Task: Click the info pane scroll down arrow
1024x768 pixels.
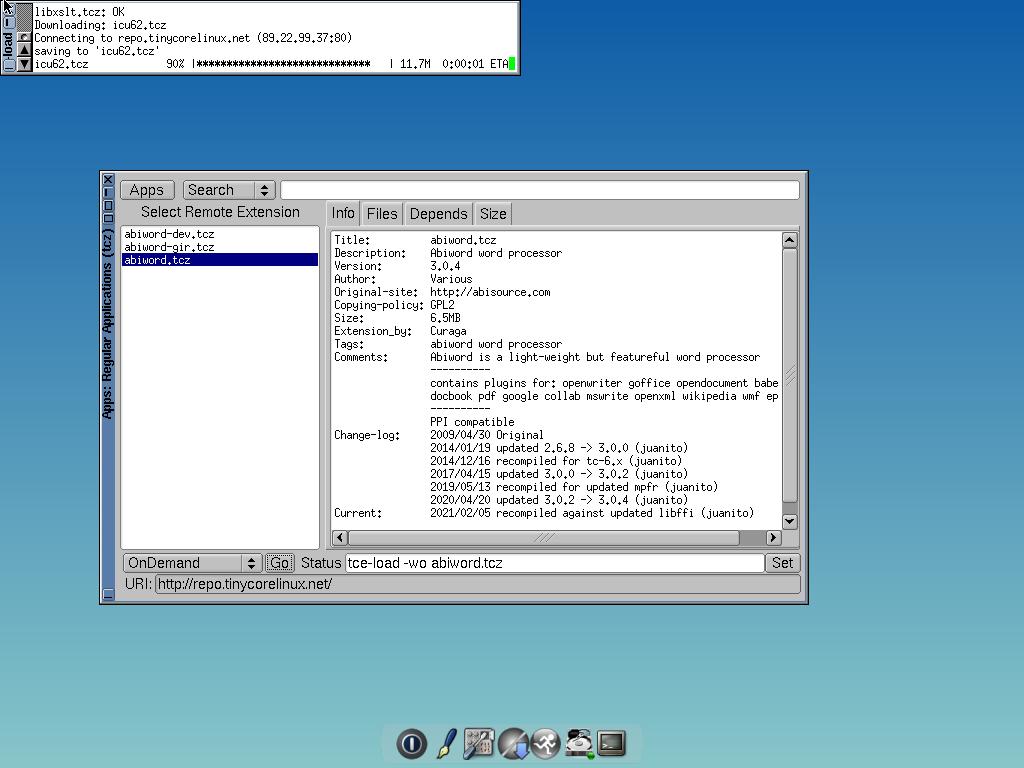Action: [x=790, y=521]
